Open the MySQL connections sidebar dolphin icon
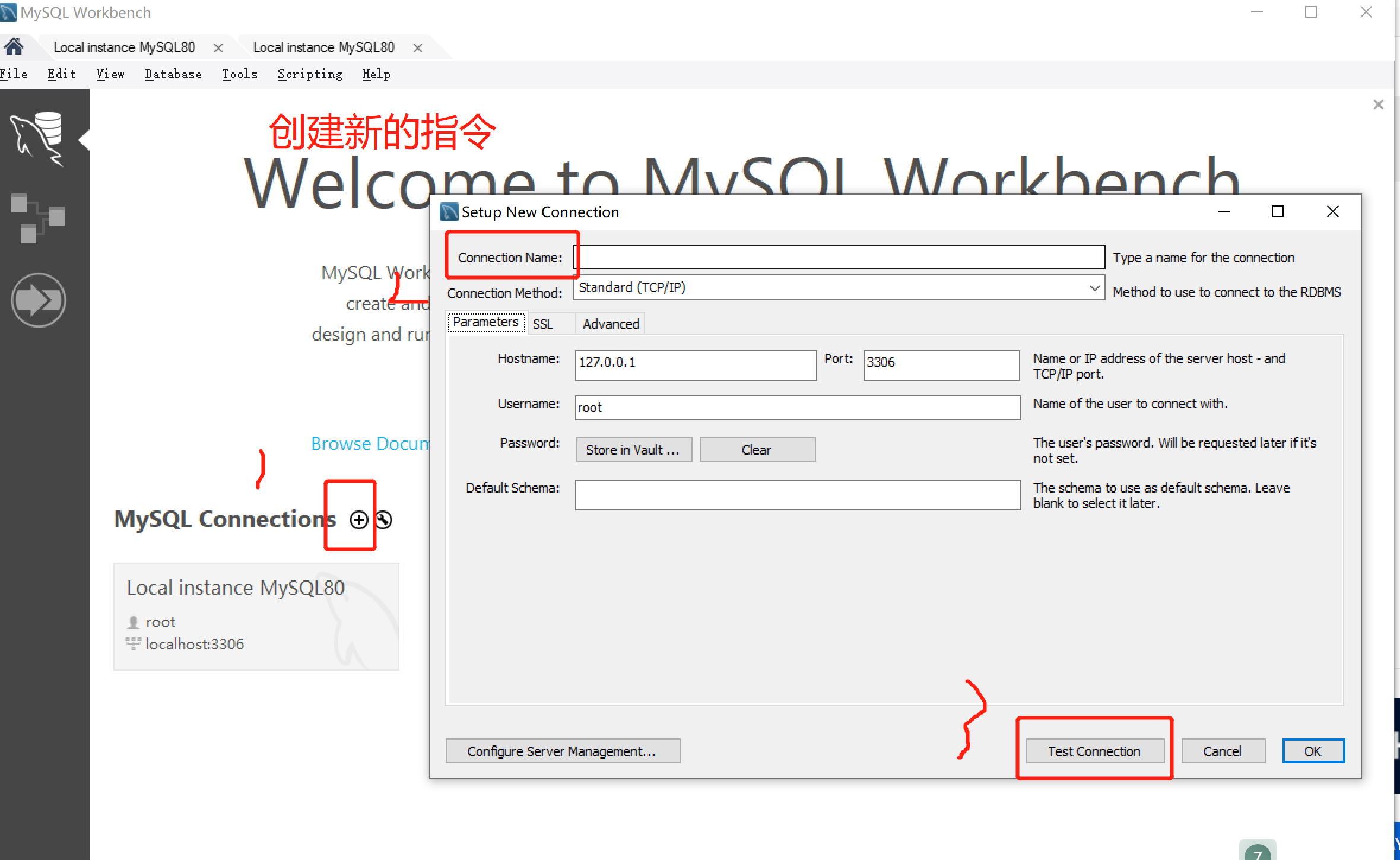1400x860 pixels. 37,138
